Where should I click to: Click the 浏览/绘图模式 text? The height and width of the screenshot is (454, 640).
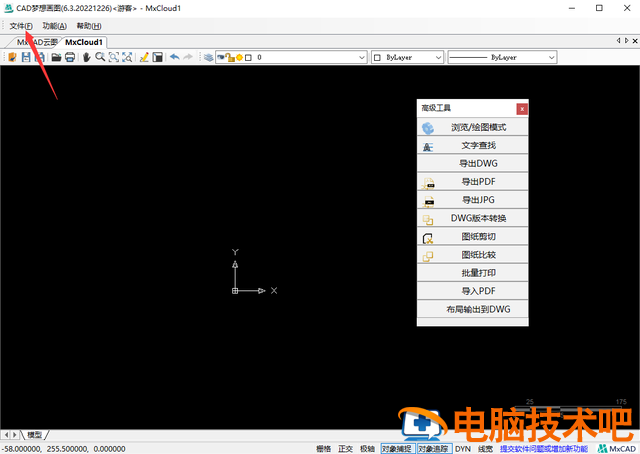coord(478,127)
